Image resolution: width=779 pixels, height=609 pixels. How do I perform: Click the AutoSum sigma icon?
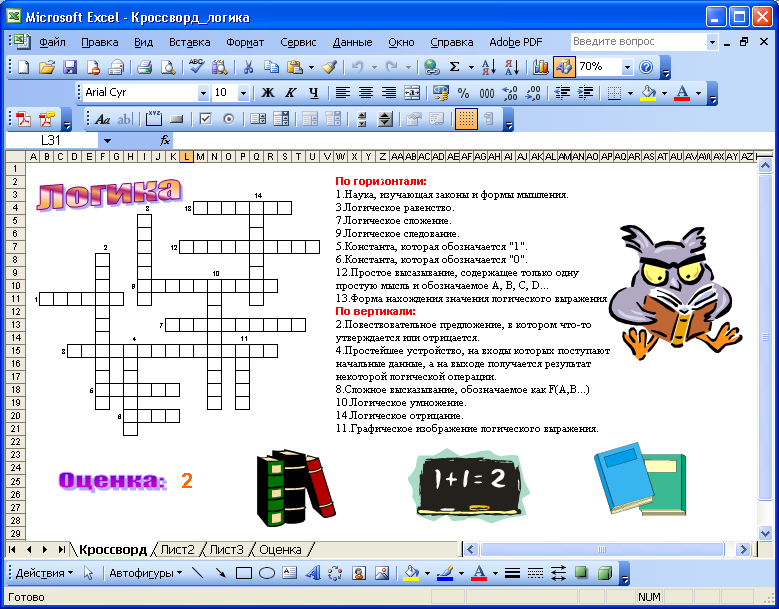click(455, 67)
